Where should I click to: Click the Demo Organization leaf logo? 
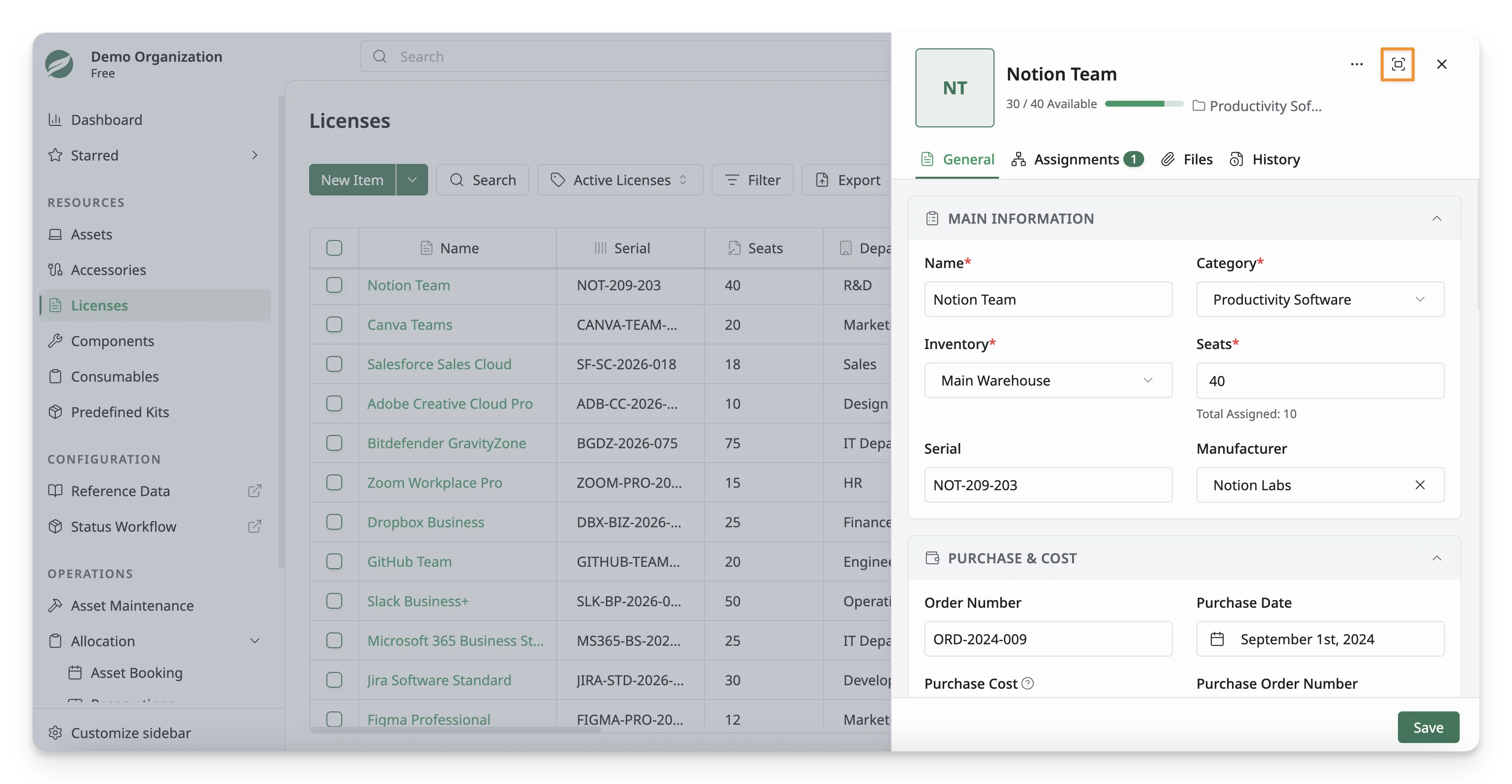tap(59, 64)
